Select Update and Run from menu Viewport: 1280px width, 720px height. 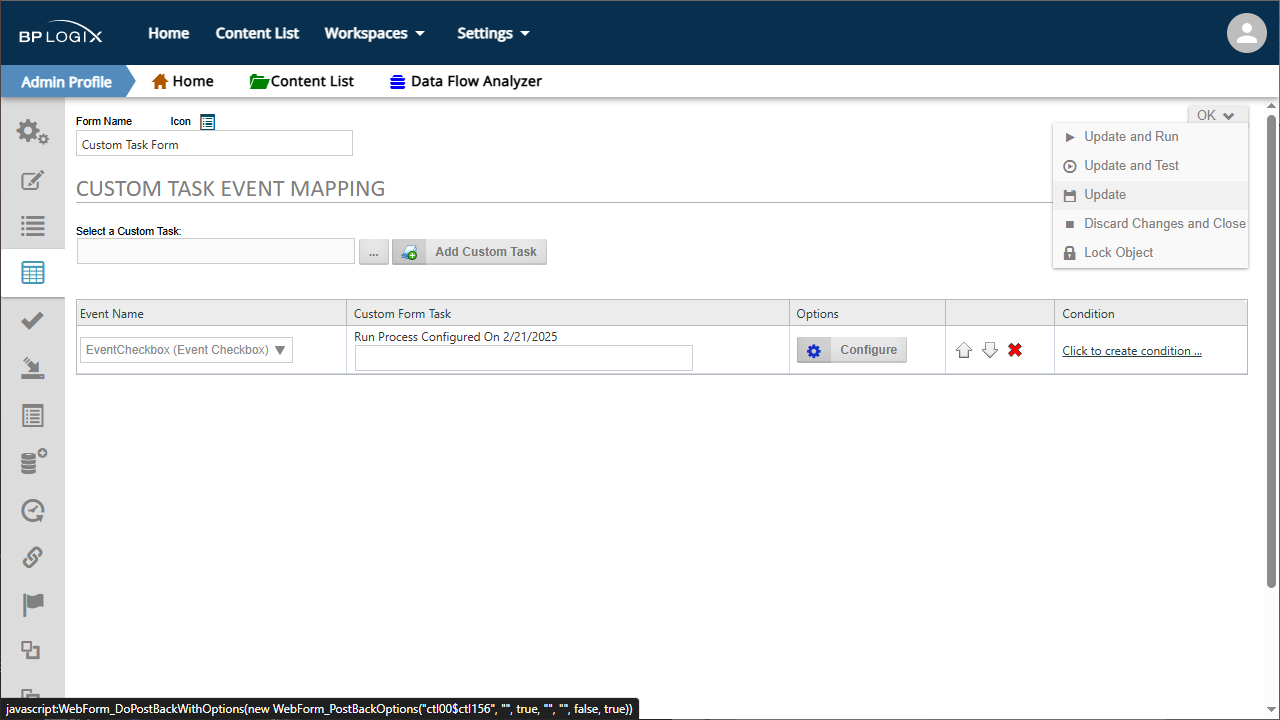click(x=1150, y=137)
